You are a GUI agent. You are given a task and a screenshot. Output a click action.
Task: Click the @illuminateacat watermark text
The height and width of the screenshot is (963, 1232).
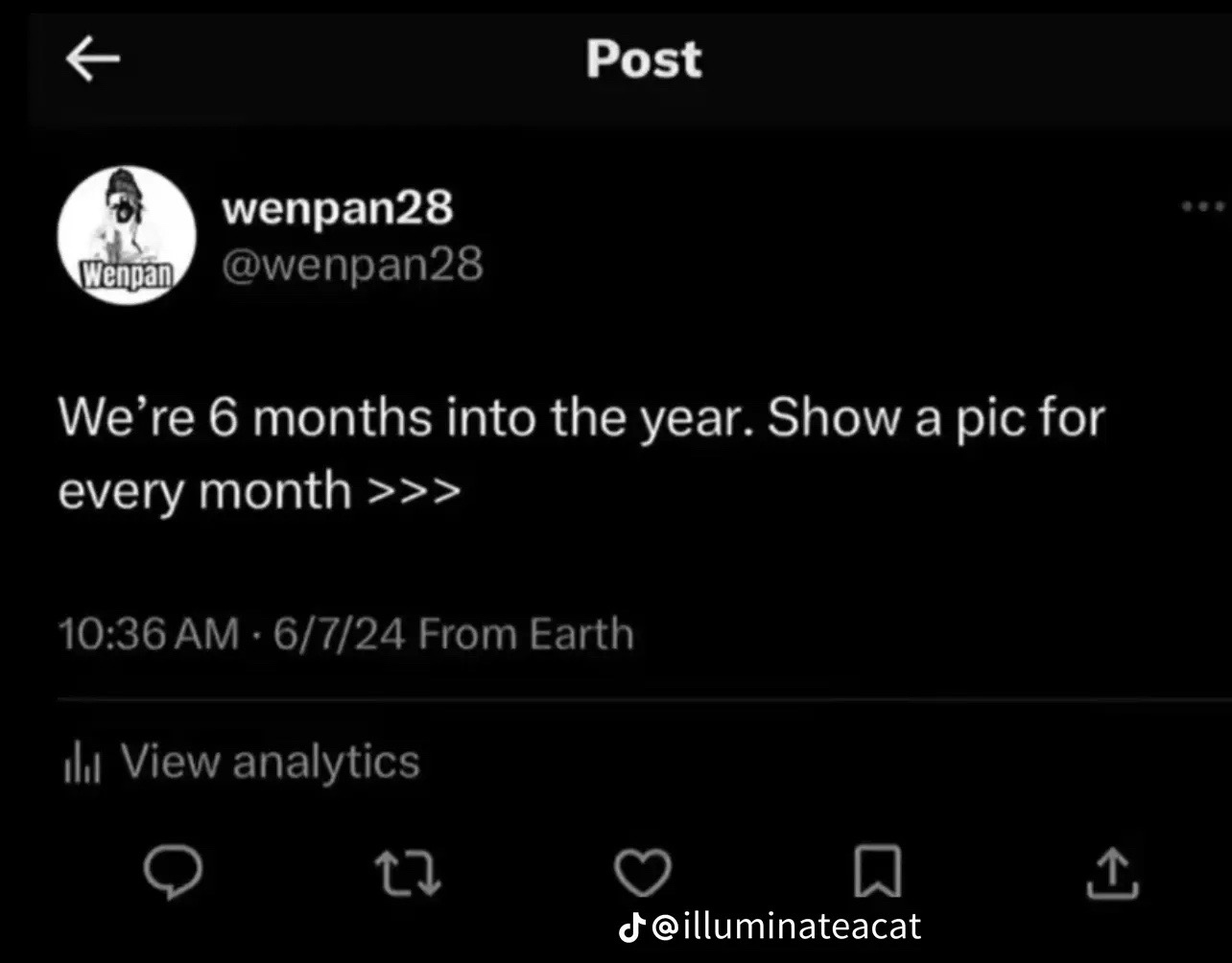tap(787, 927)
